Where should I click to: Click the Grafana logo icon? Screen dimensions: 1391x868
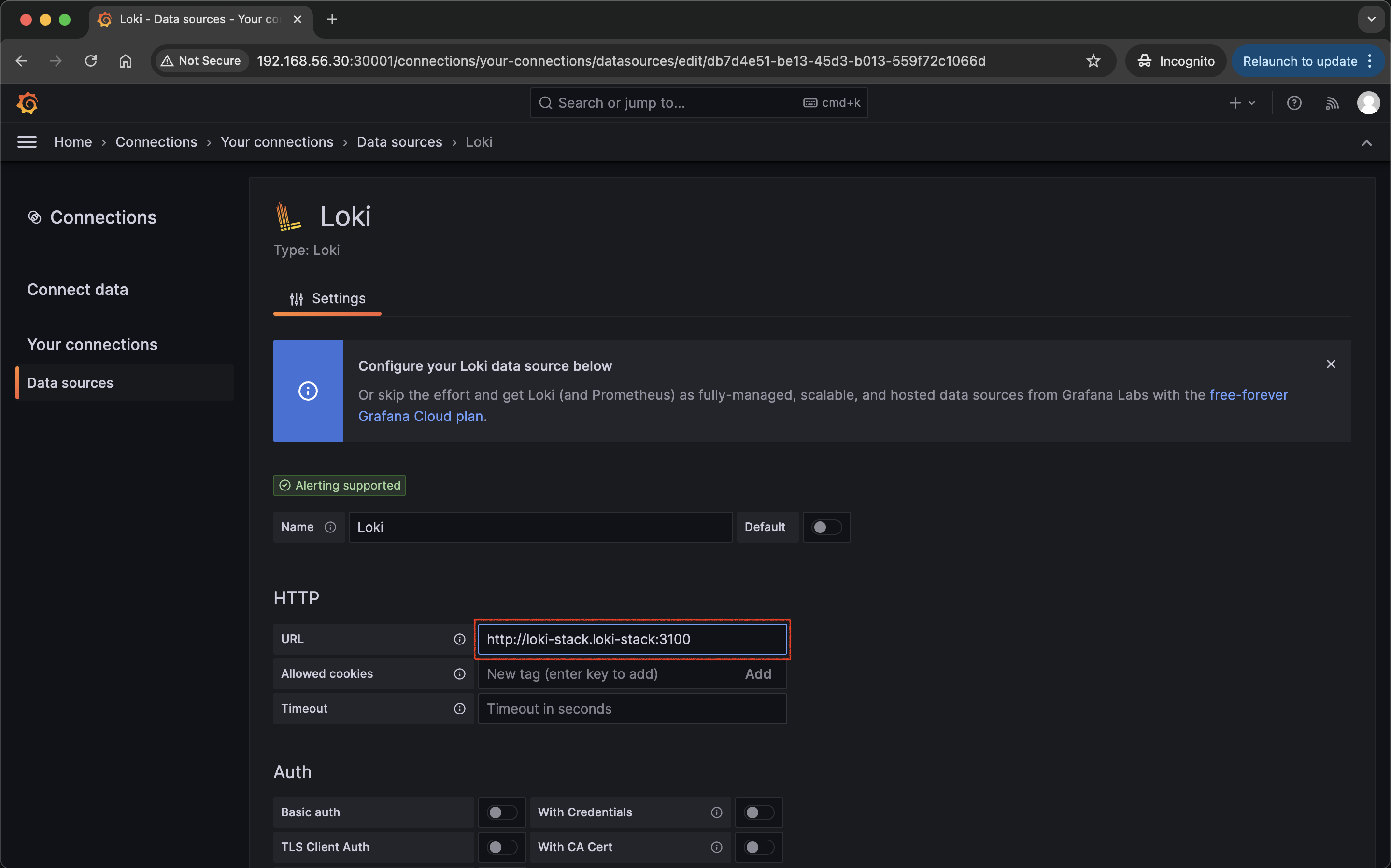click(x=27, y=103)
